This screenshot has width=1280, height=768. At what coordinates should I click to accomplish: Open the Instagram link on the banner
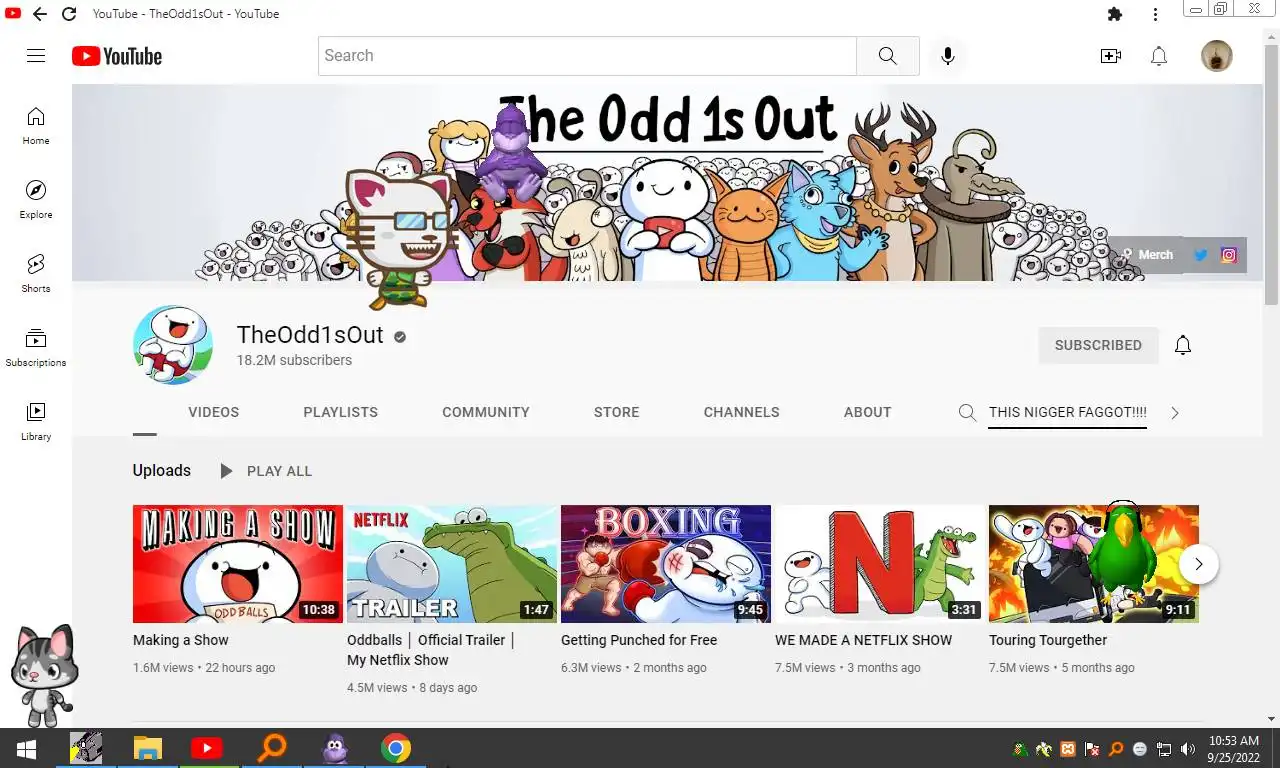coord(1229,255)
